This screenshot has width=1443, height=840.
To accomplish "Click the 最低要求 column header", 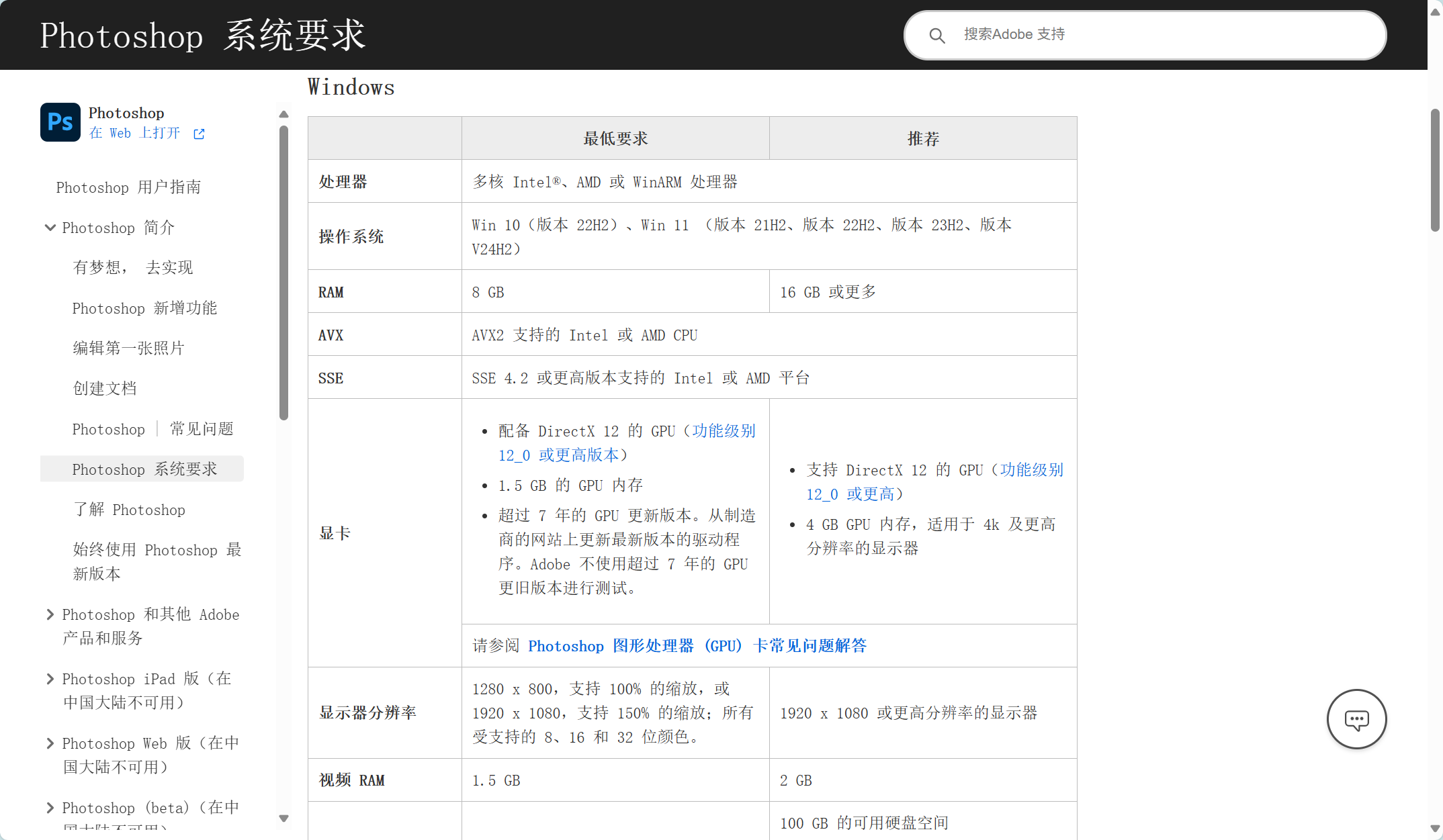I will pyautogui.click(x=615, y=139).
